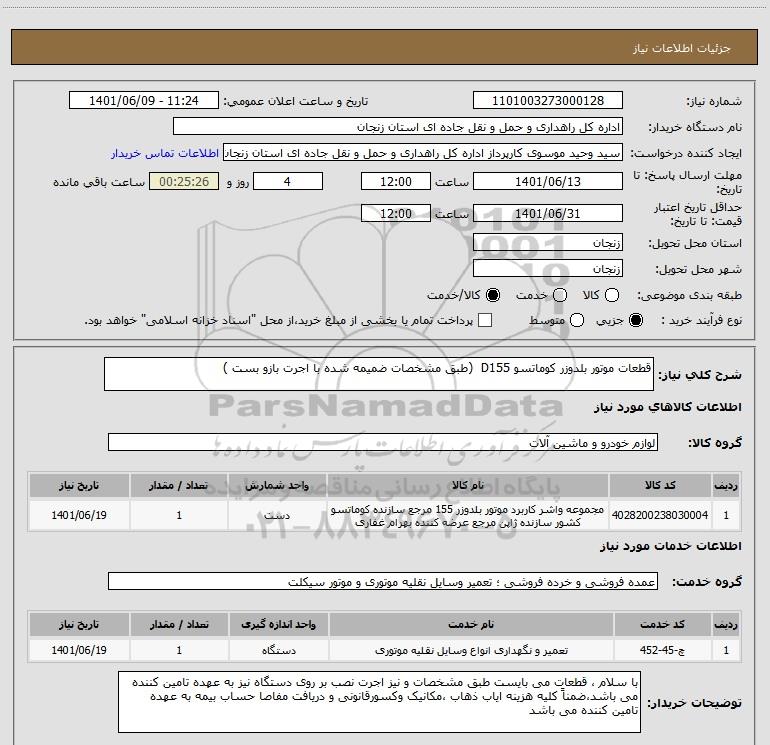
Task: Click the ایجاد کننده درخواست field
Action: [x=423, y=153]
